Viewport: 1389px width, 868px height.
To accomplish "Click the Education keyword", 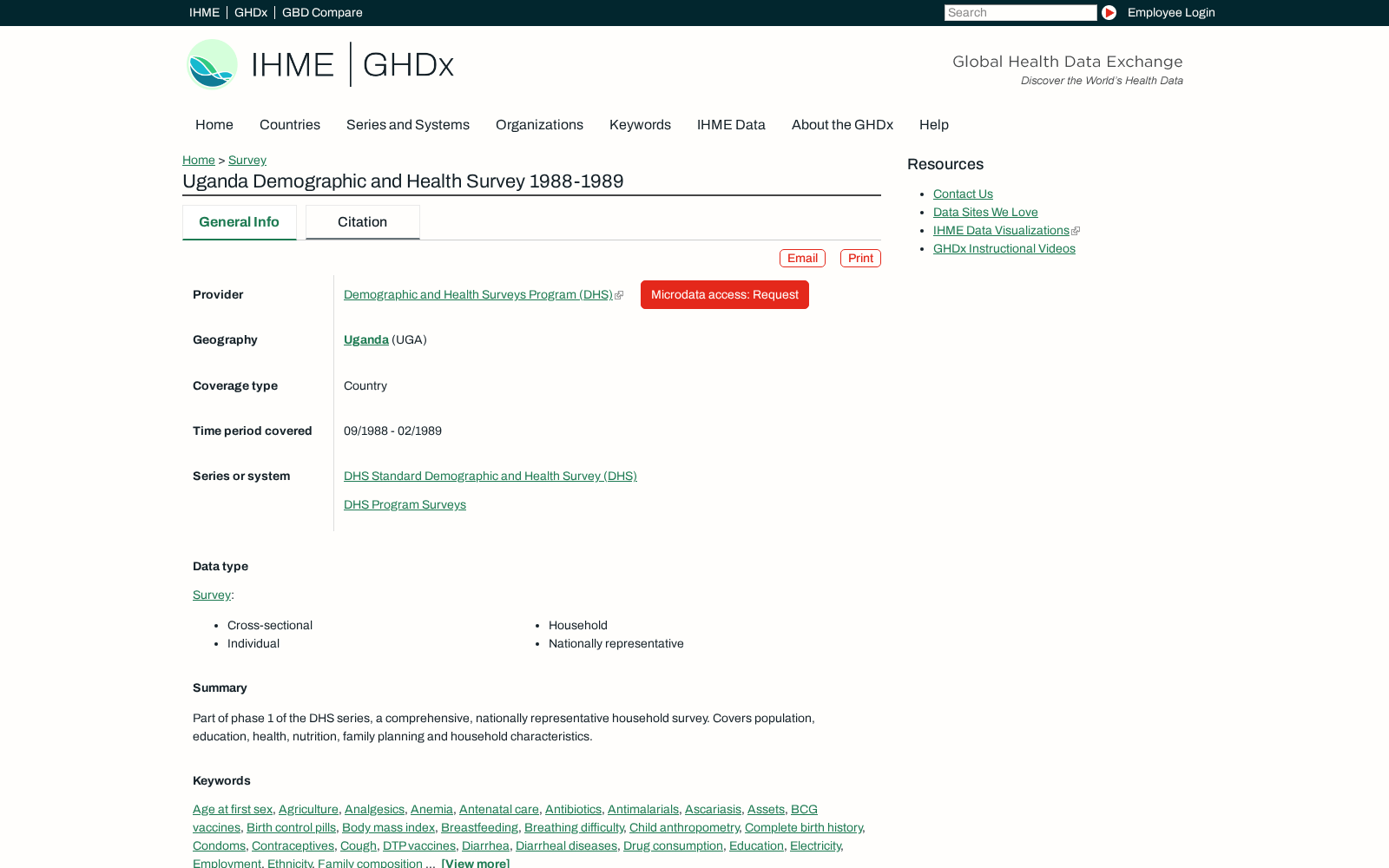I will (x=756, y=845).
